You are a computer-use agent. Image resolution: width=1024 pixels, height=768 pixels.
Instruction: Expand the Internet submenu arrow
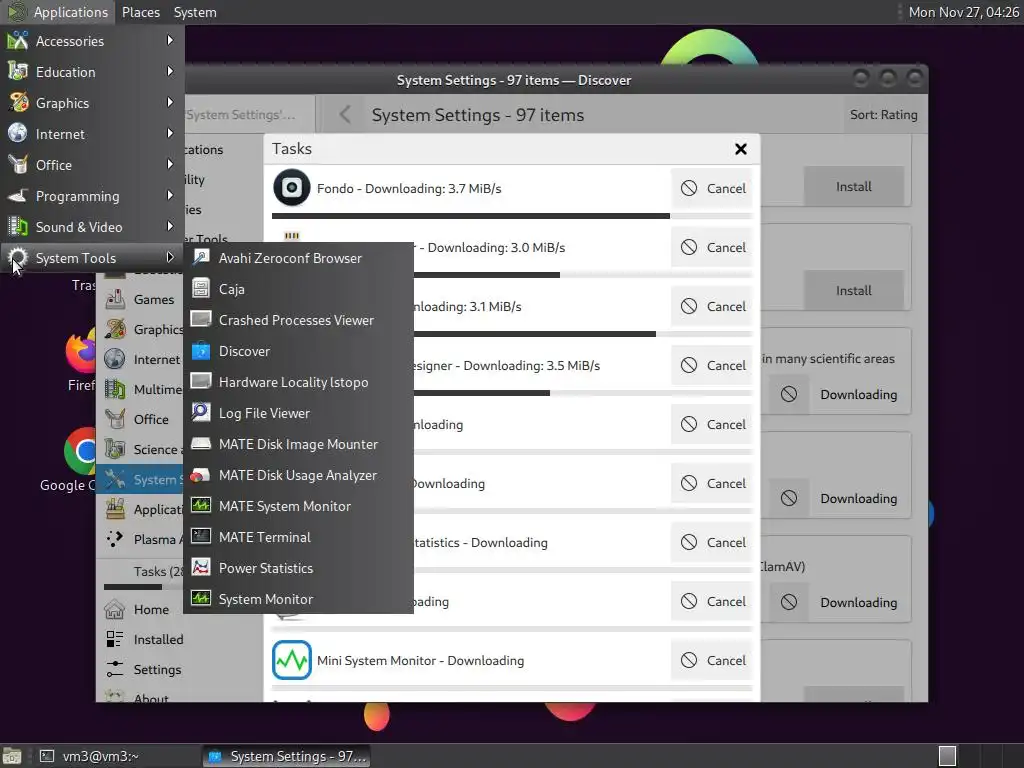click(170, 133)
